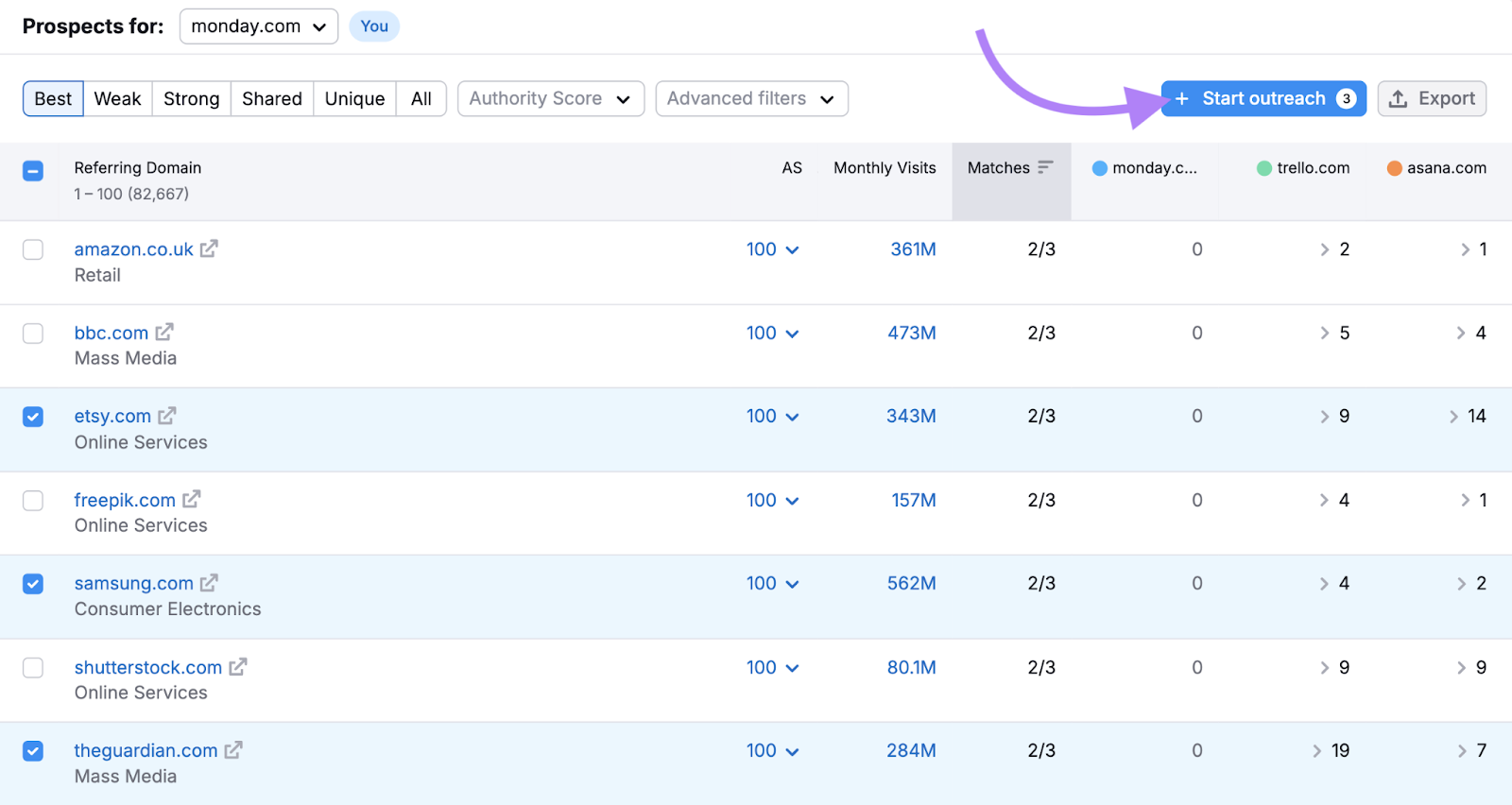1512x805 pixels.
Task: Click the Export button
Action: [x=1432, y=98]
